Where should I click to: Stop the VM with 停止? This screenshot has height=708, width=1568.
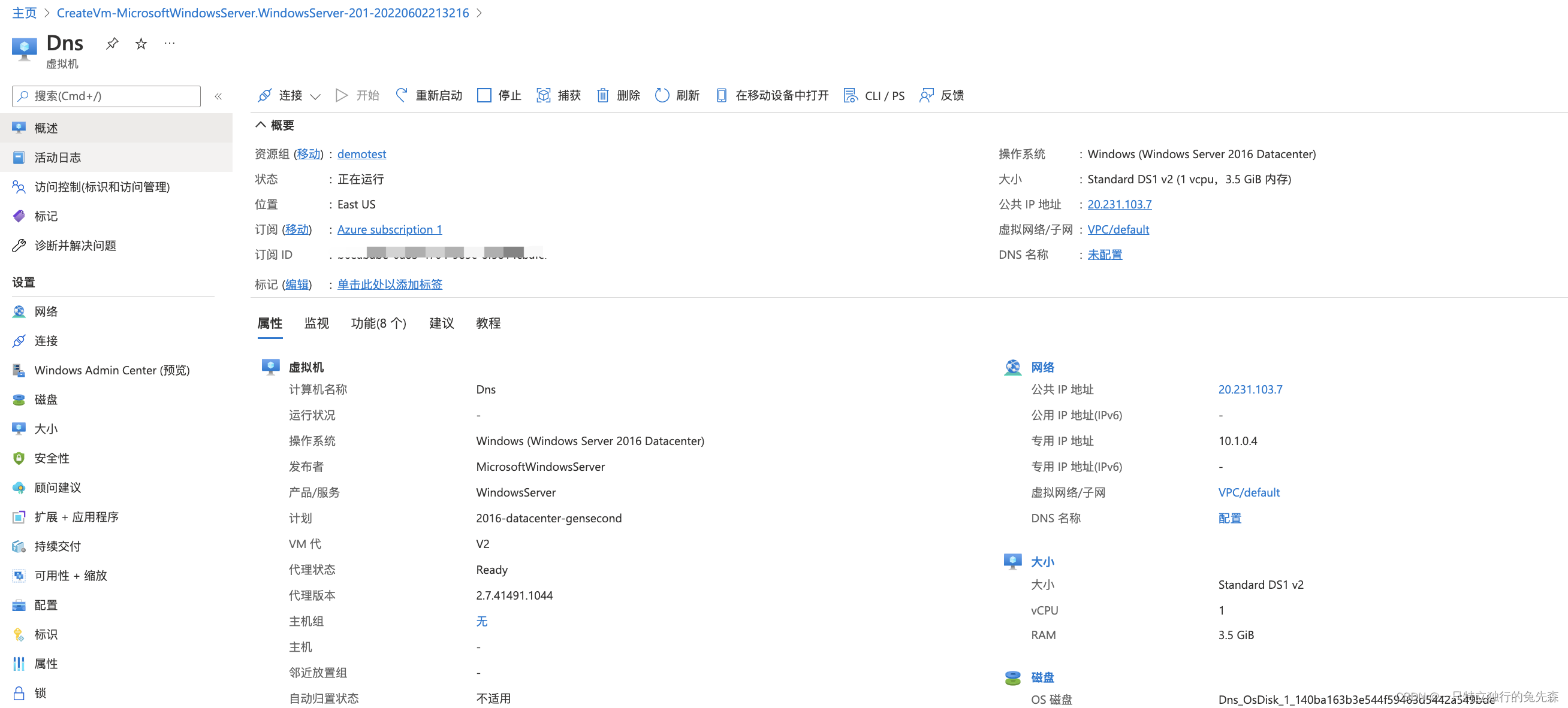pyautogui.click(x=499, y=95)
